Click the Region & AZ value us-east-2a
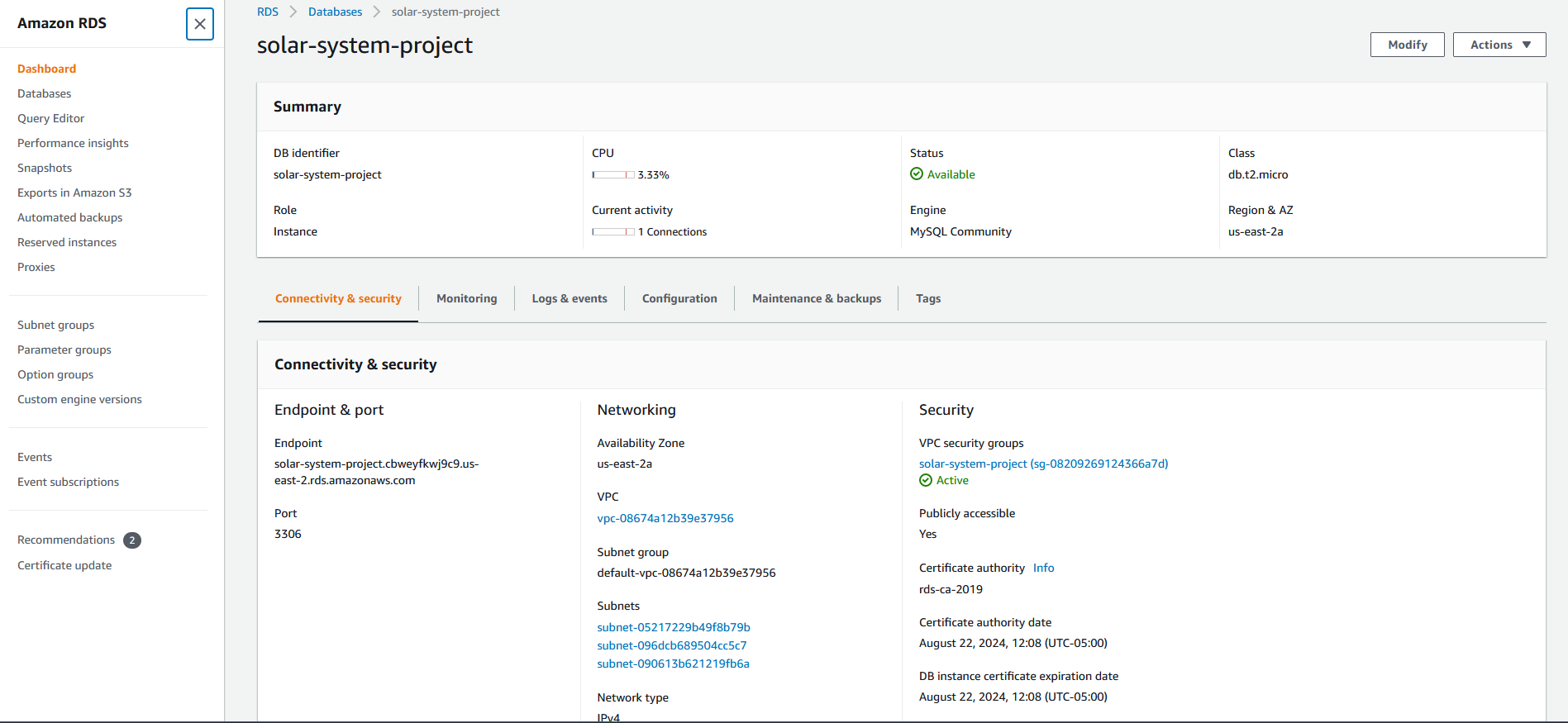Screen dimensions: 1568x723 (1256, 231)
